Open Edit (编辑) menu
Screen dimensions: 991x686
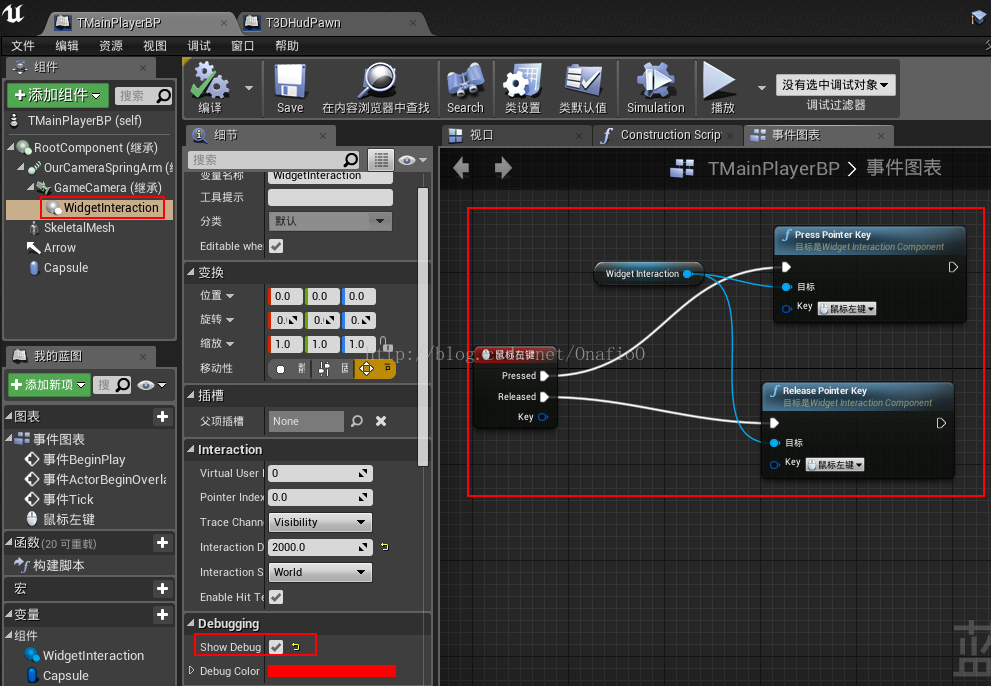pyautogui.click(x=67, y=46)
